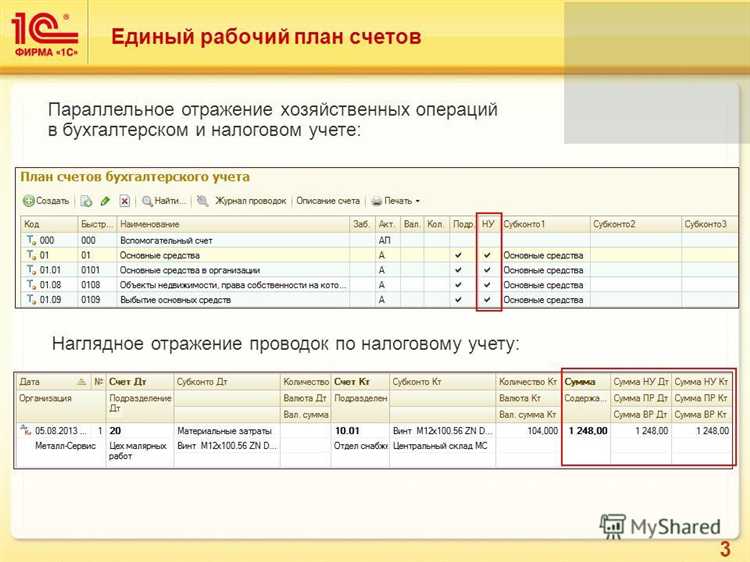Click the green pencil edit icon
The image size is (750, 562).
(x=104, y=200)
